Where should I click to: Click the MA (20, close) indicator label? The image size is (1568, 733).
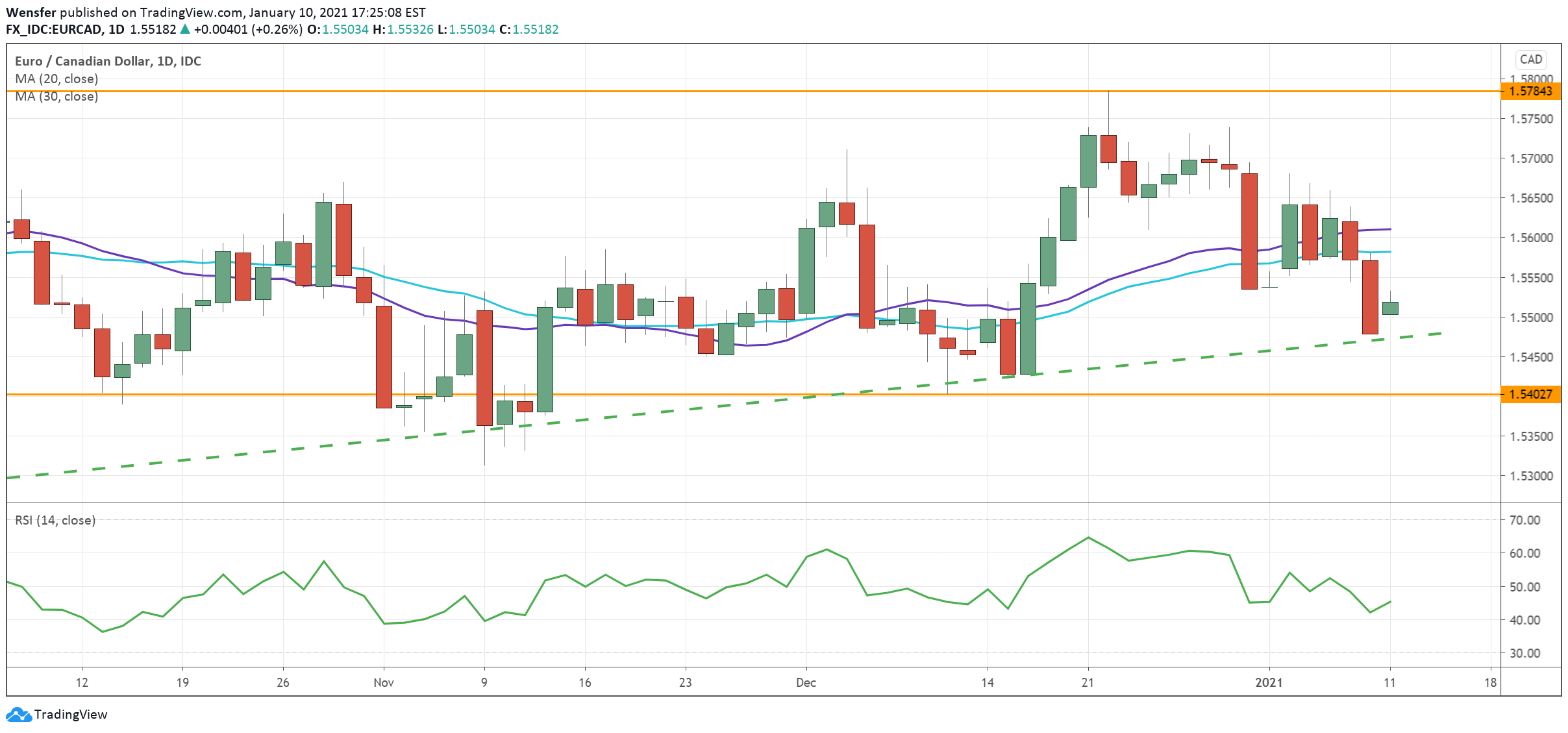(x=56, y=79)
